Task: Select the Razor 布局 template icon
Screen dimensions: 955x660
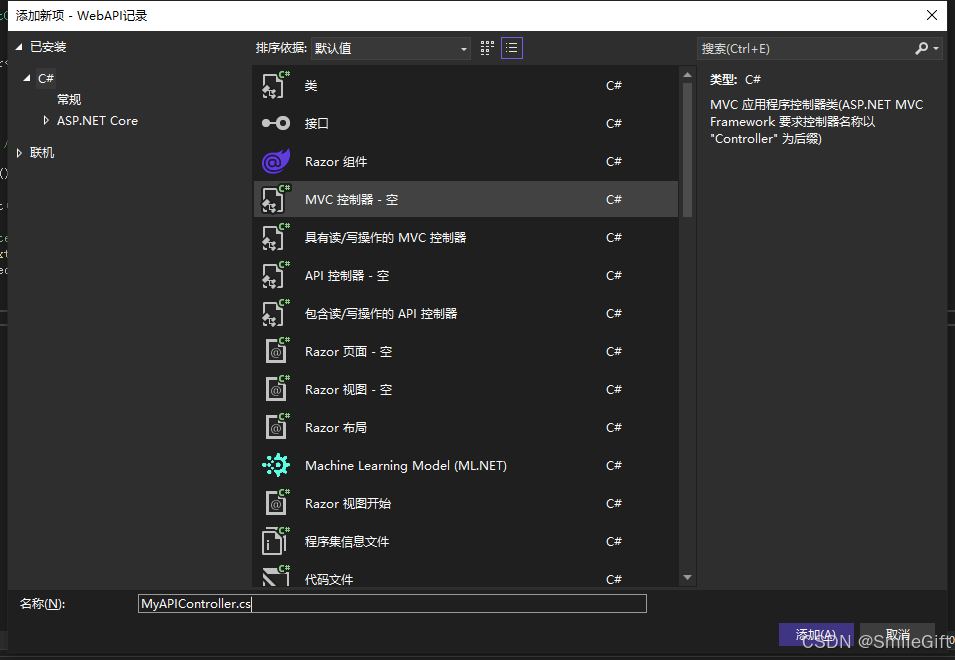Action: 275,428
